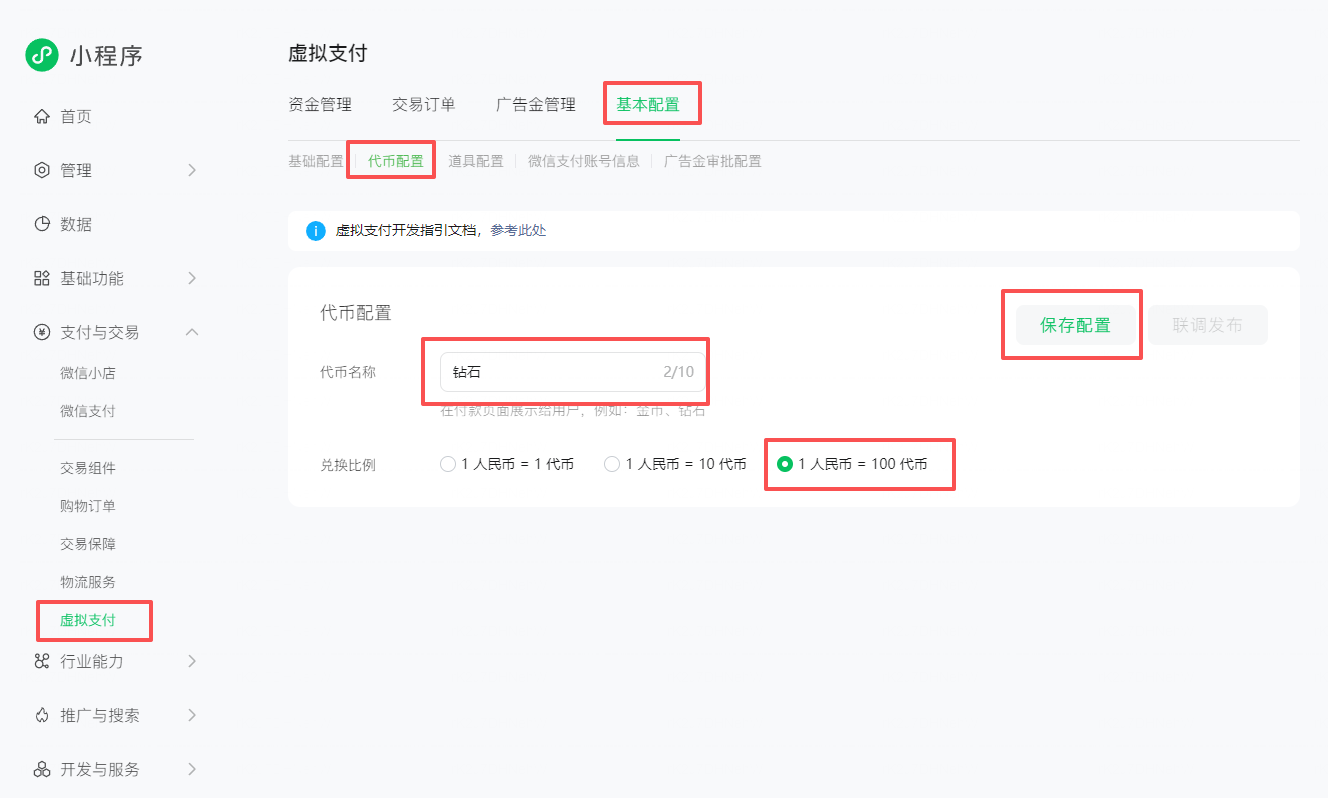
Task: Select 1 人民币 = 1 代币 ratio
Action: (448, 464)
